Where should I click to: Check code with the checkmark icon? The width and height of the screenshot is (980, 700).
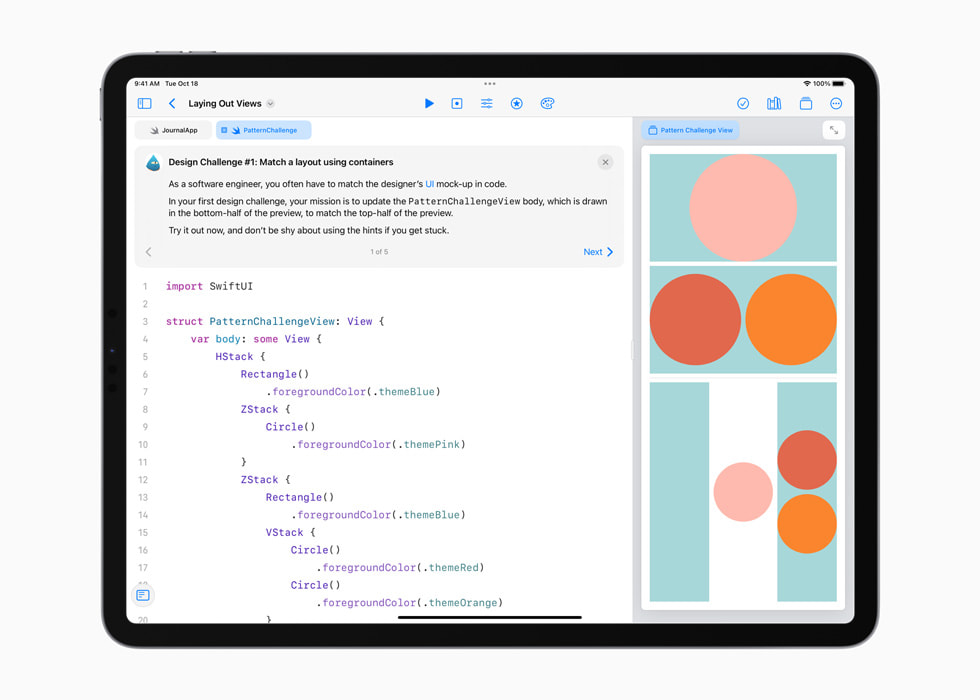(742, 103)
